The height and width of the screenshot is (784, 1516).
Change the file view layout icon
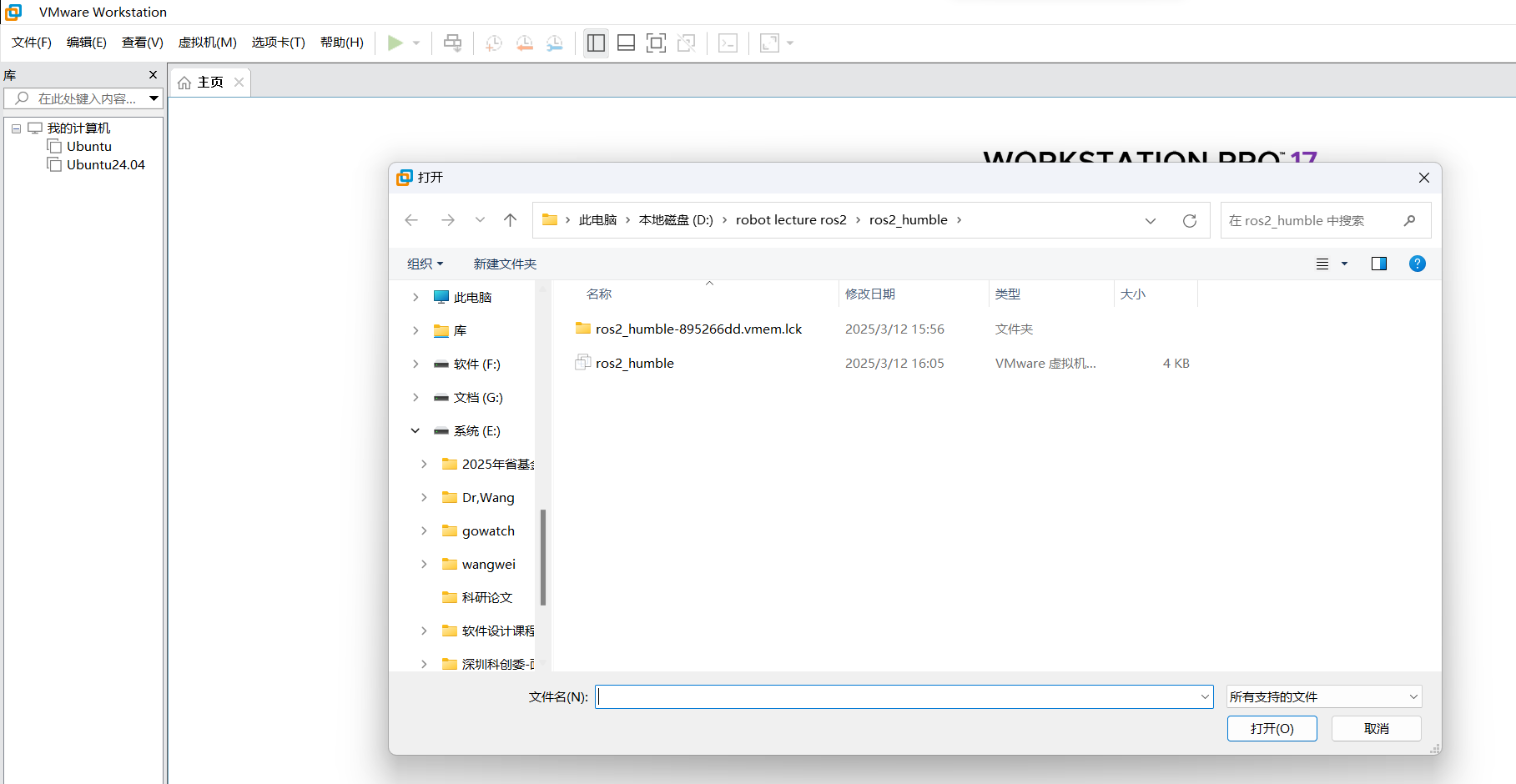tap(1322, 264)
